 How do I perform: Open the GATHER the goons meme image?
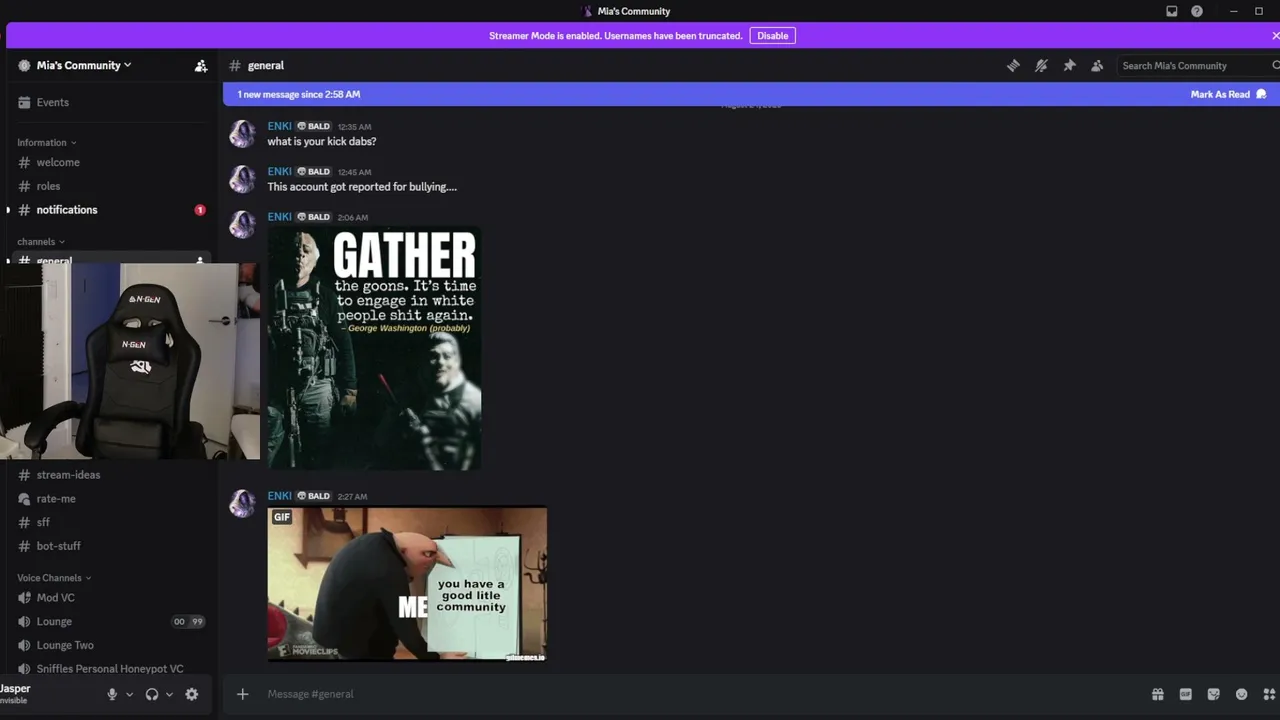374,348
